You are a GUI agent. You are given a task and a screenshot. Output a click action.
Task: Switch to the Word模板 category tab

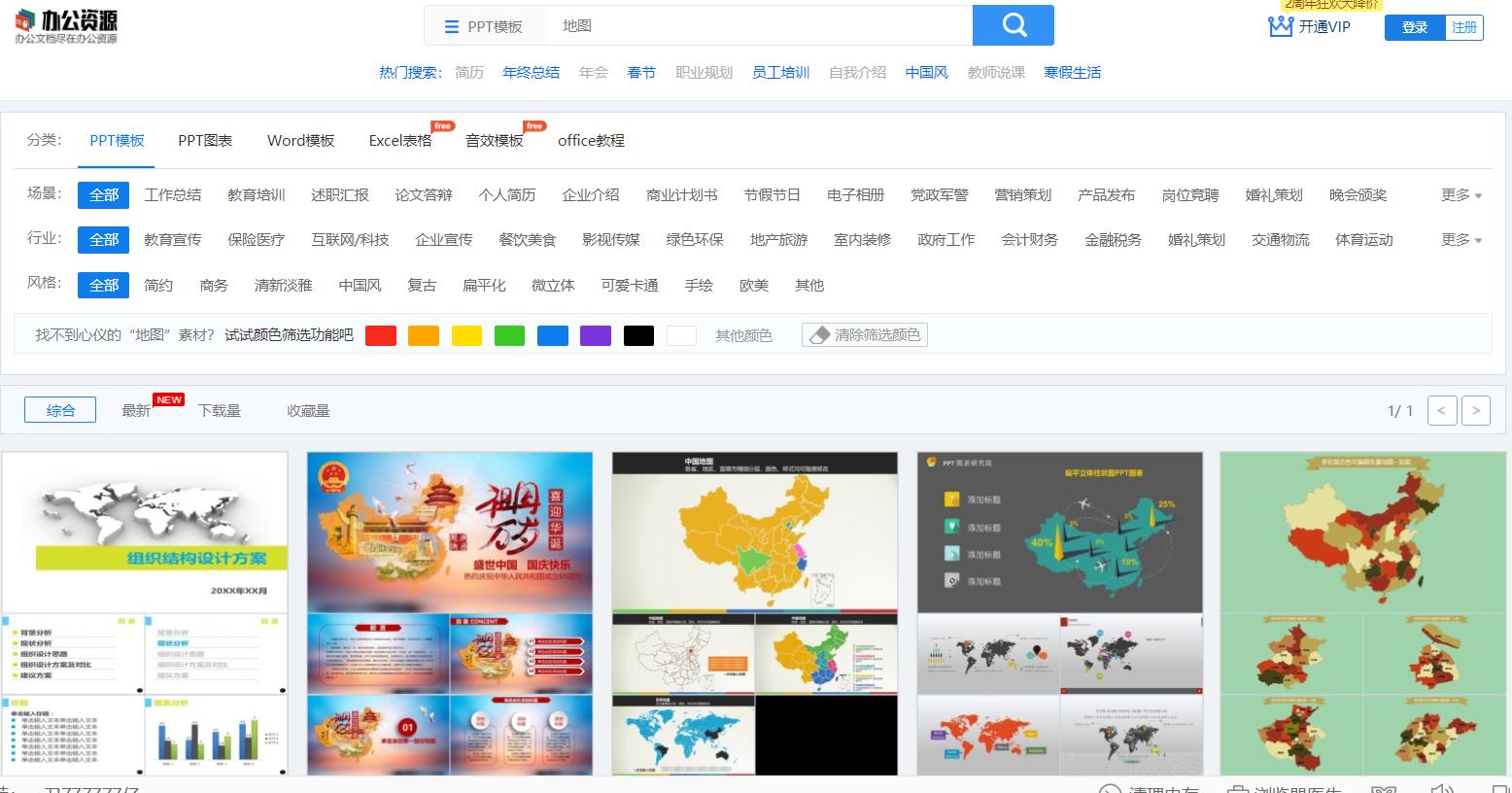tap(300, 140)
